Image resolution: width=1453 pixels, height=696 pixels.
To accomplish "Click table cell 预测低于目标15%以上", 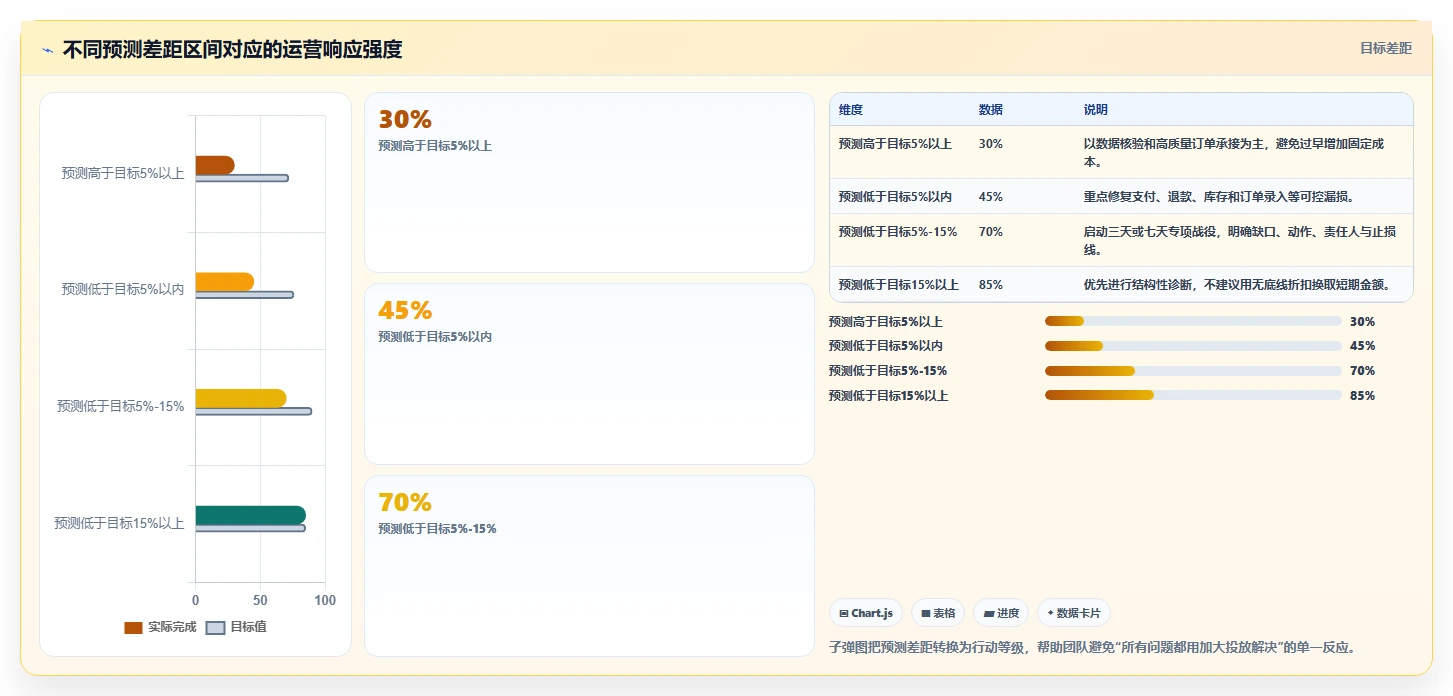I will coord(899,285).
